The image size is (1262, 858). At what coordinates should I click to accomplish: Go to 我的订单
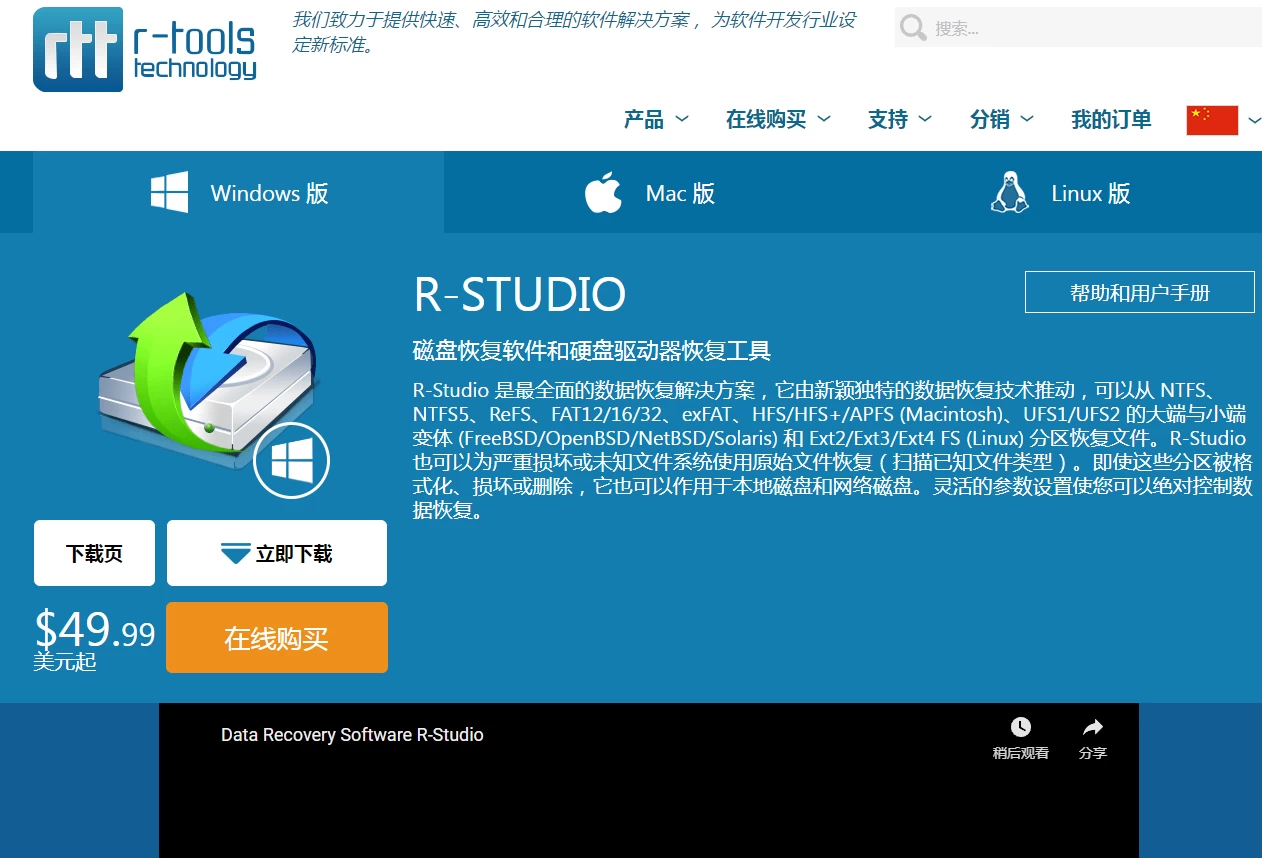1111,120
